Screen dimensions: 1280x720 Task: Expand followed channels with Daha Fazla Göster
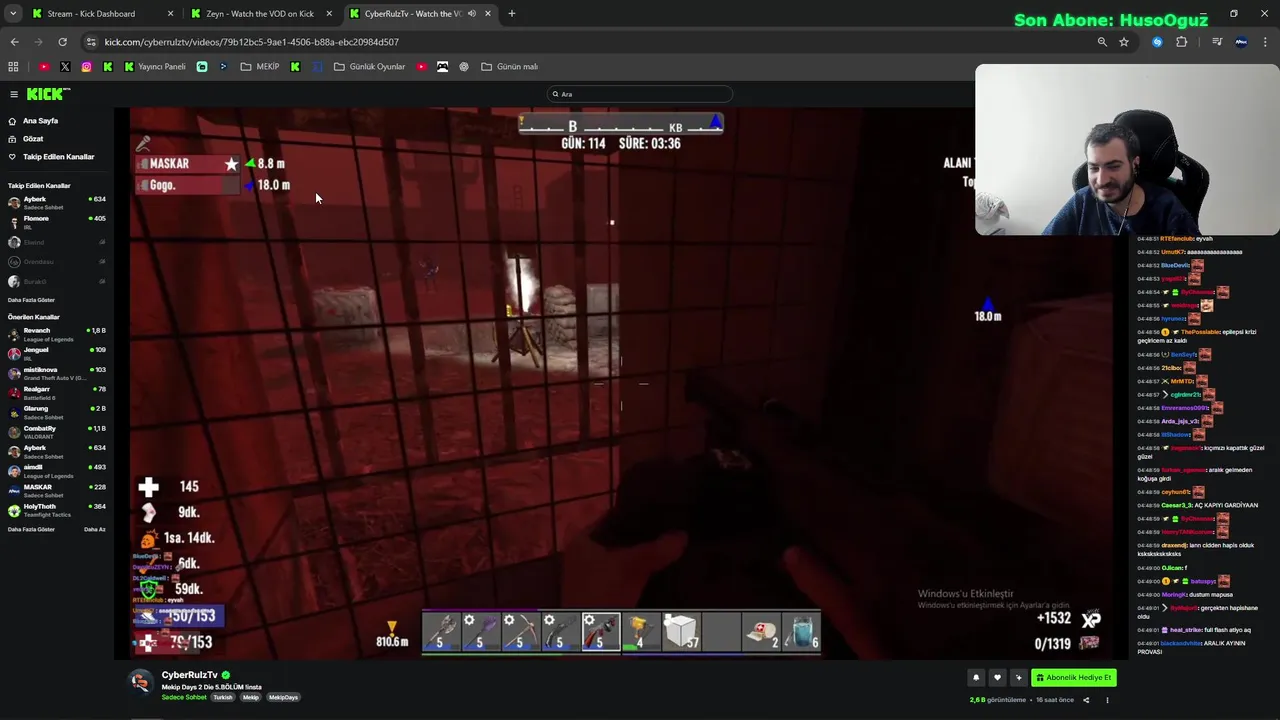coord(31,300)
